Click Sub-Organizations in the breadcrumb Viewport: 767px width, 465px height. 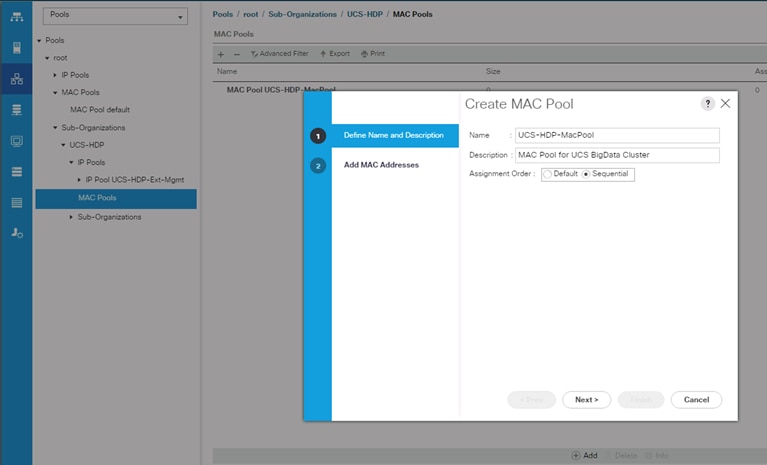302,14
